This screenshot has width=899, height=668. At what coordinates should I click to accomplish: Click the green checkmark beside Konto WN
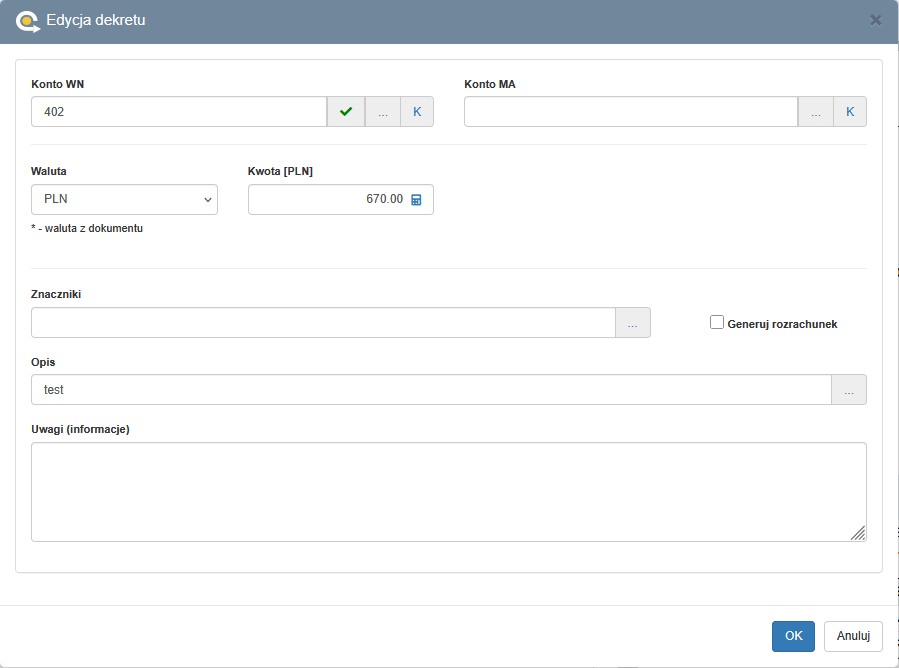click(x=346, y=112)
